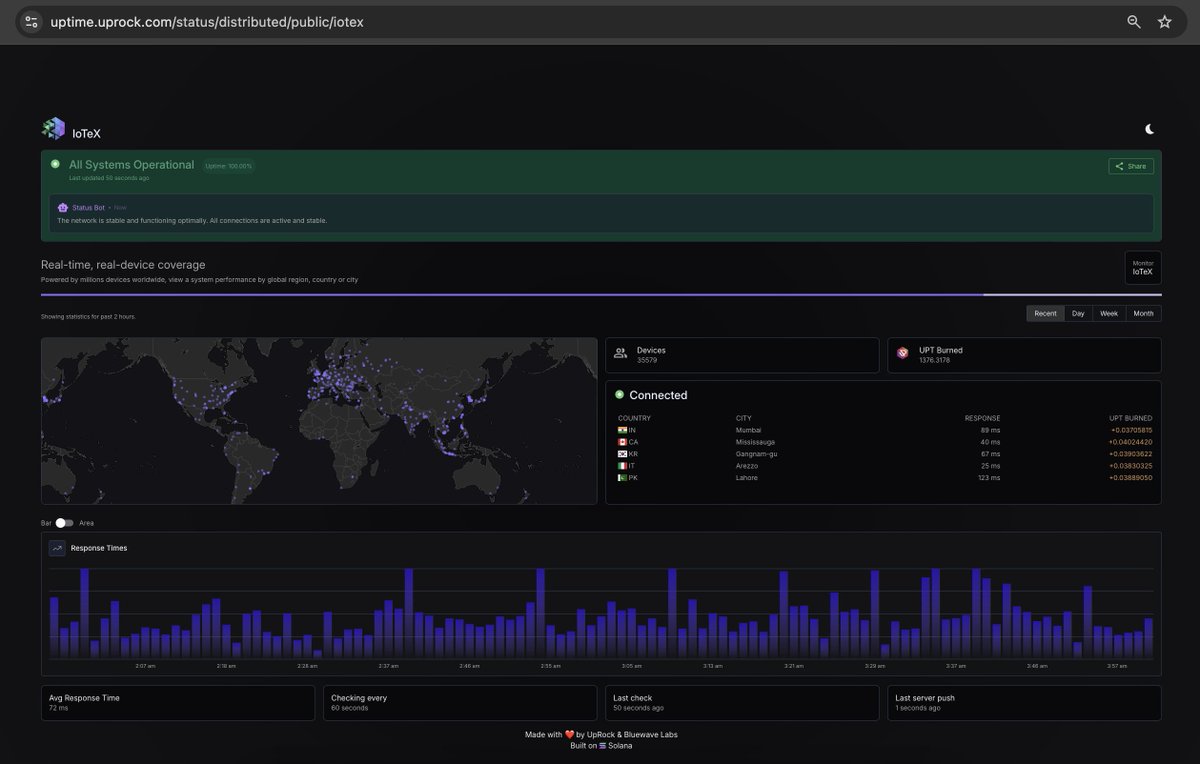The image size is (1200, 764).
Task: Click the Response Times chart icon
Action: click(57, 548)
